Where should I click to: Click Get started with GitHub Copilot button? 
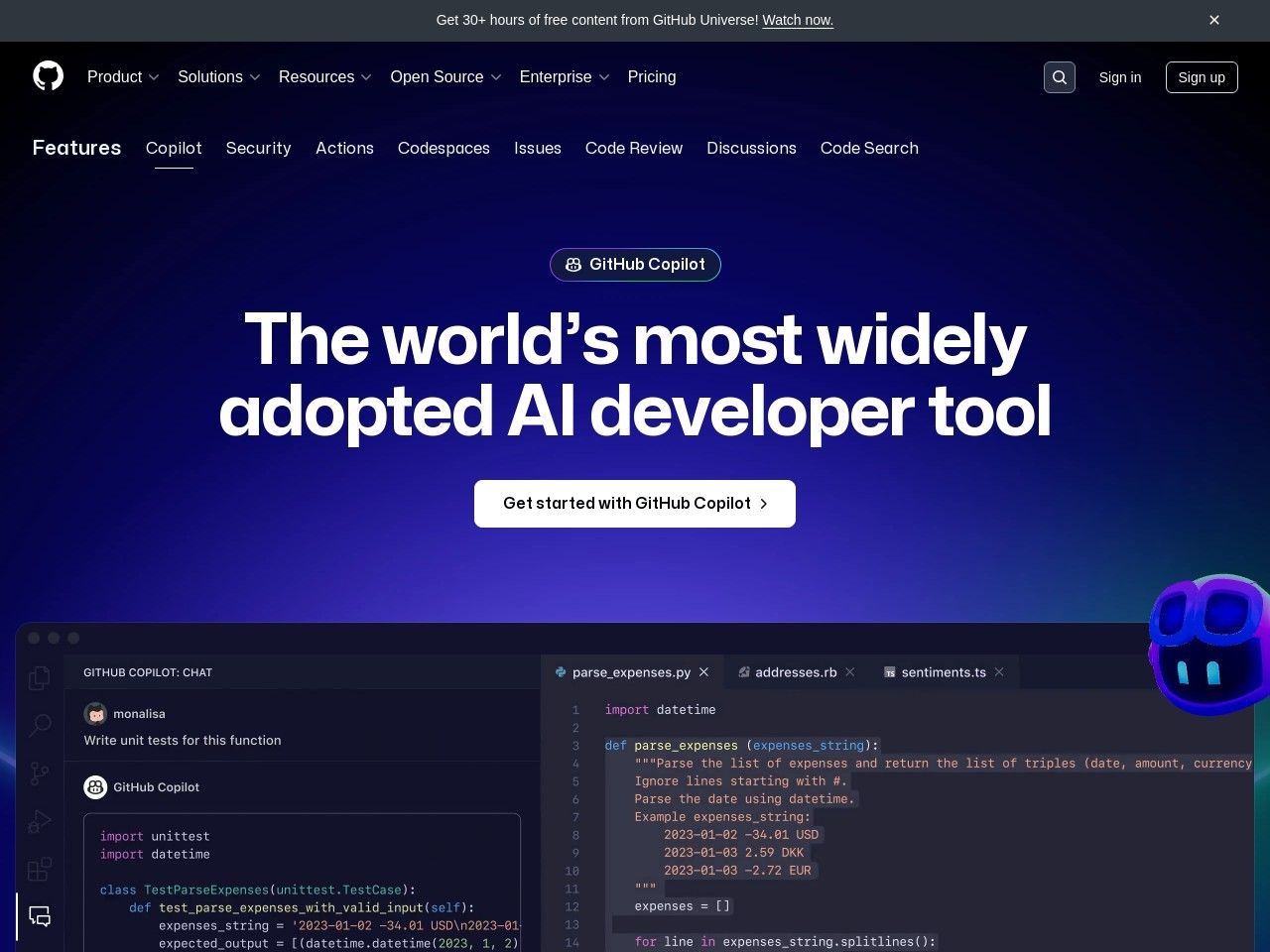[635, 504]
